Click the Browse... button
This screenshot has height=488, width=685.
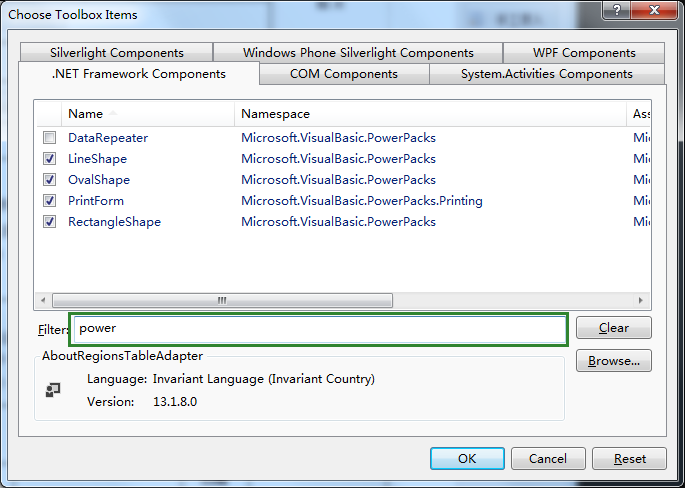click(x=614, y=361)
